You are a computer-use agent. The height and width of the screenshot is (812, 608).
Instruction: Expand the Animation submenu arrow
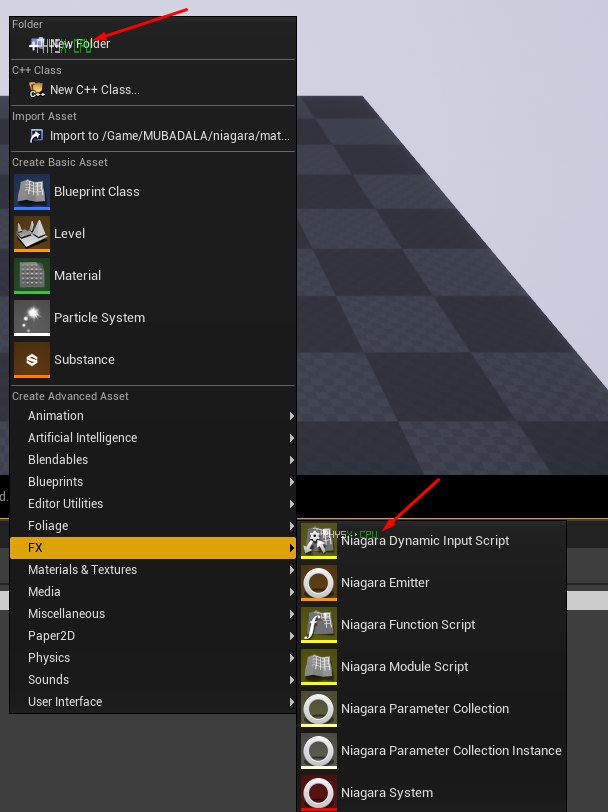tap(292, 416)
